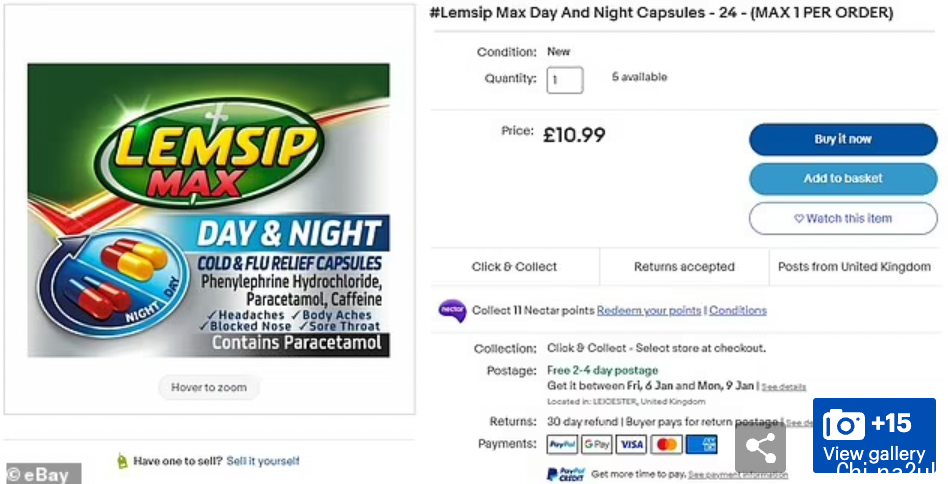Viewport: 948px width, 484px height.
Task: Open the Sell it yourself link
Action: [x=262, y=461]
